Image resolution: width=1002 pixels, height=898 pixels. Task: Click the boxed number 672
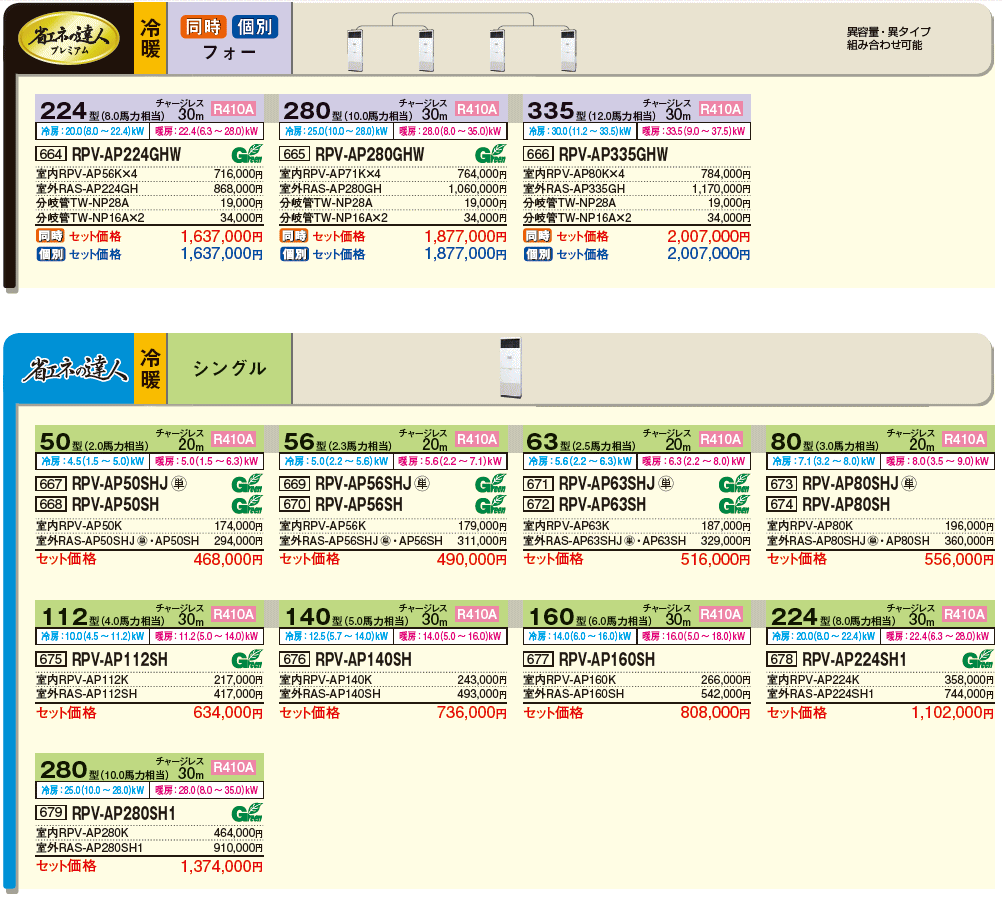coord(538,504)
